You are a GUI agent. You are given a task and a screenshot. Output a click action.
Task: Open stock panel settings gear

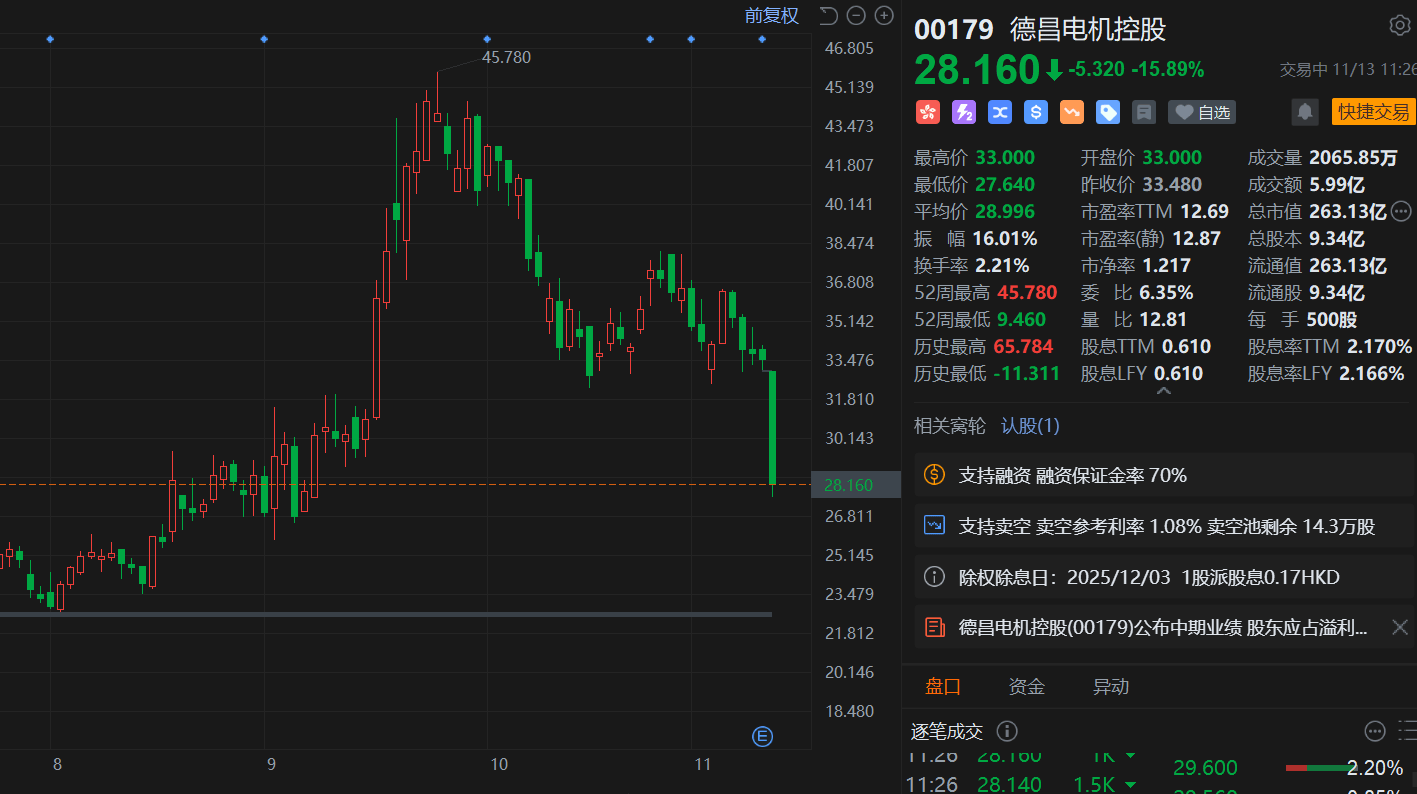point(1399,25)
